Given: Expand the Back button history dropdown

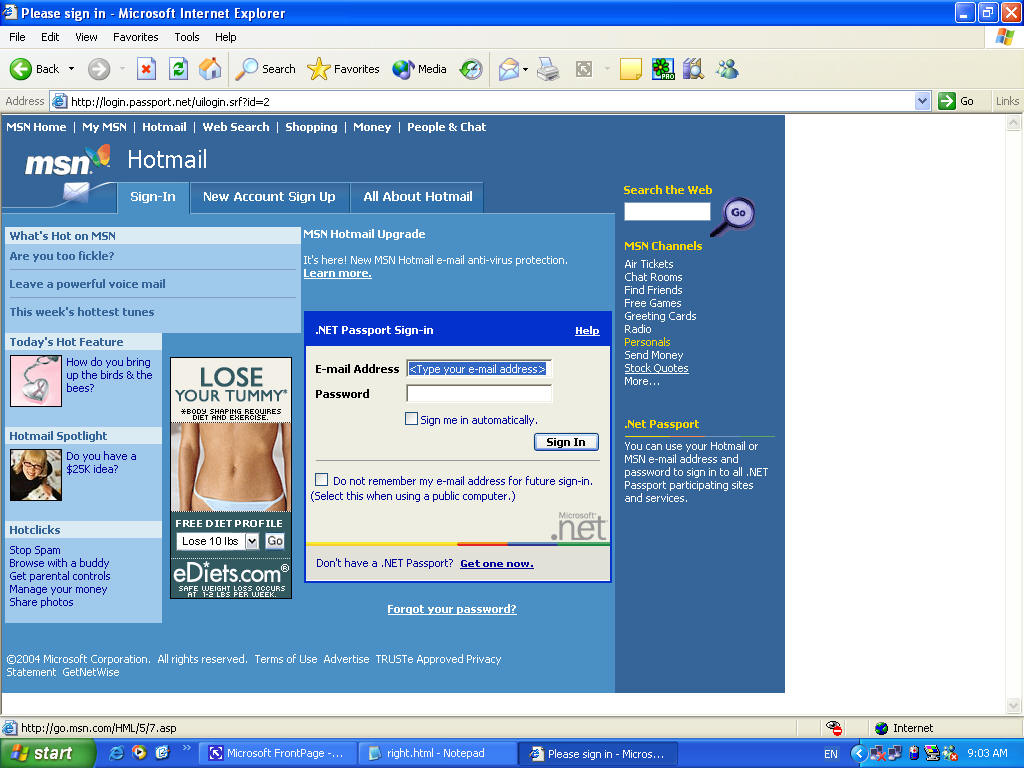Looking at the screenshot, I should (71, 69).
